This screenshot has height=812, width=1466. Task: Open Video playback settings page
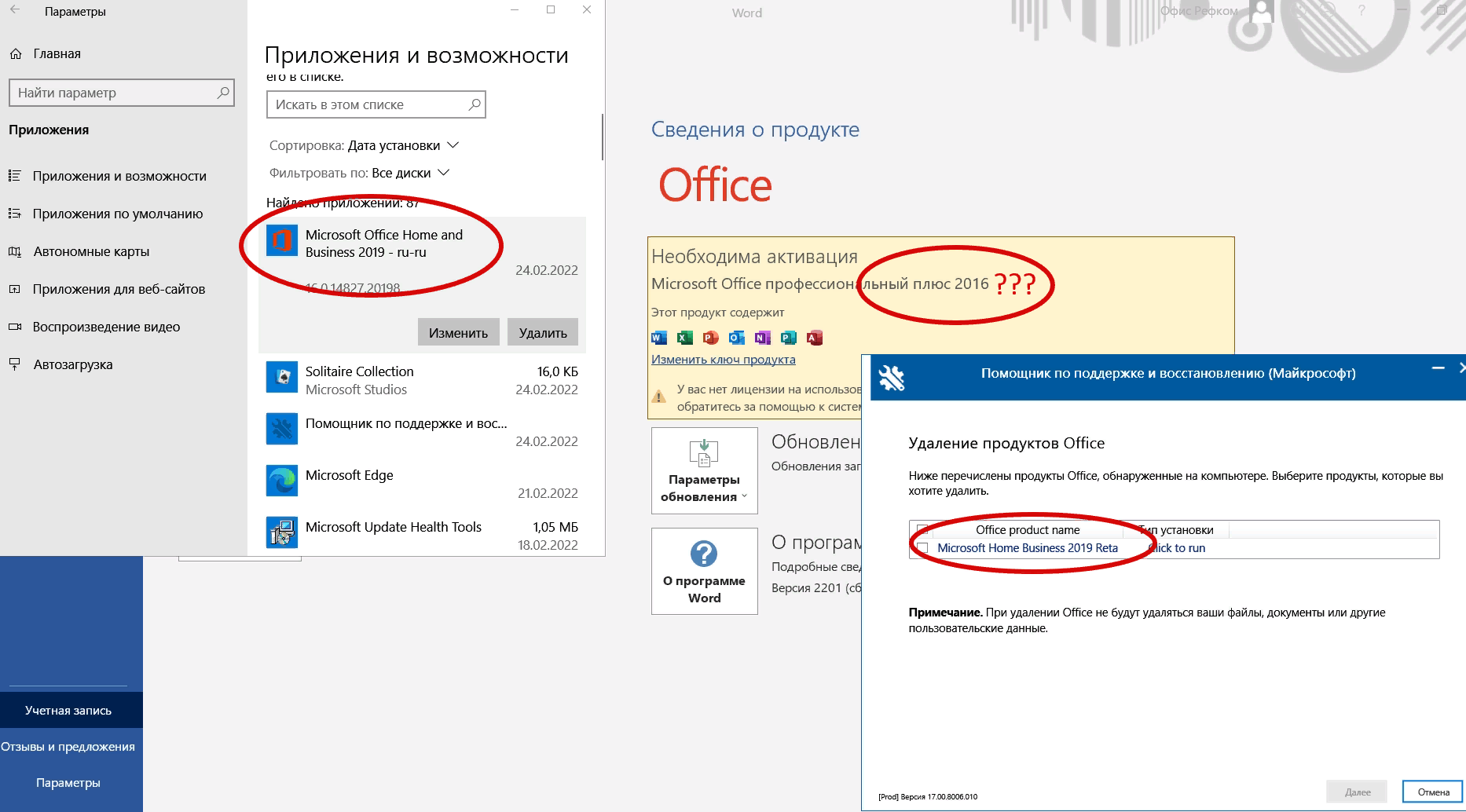(106, 327)
